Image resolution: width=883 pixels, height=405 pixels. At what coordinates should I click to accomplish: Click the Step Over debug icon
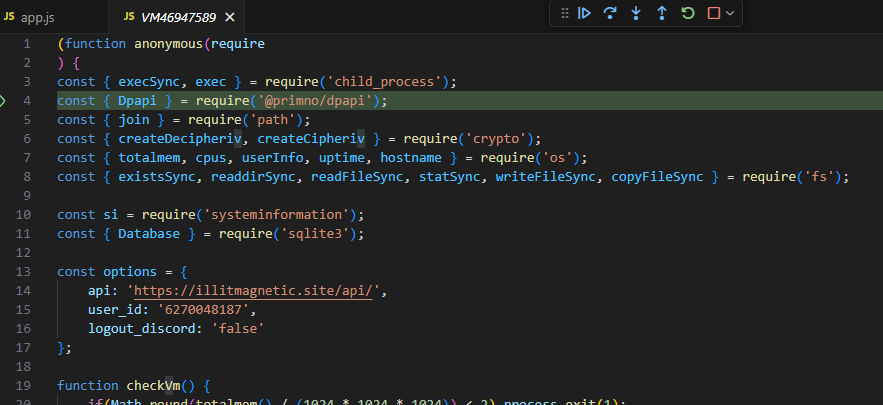(610, 13)
